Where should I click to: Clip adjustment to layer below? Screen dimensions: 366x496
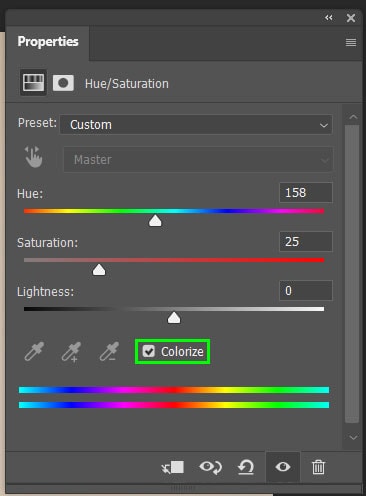pos(173,467)
